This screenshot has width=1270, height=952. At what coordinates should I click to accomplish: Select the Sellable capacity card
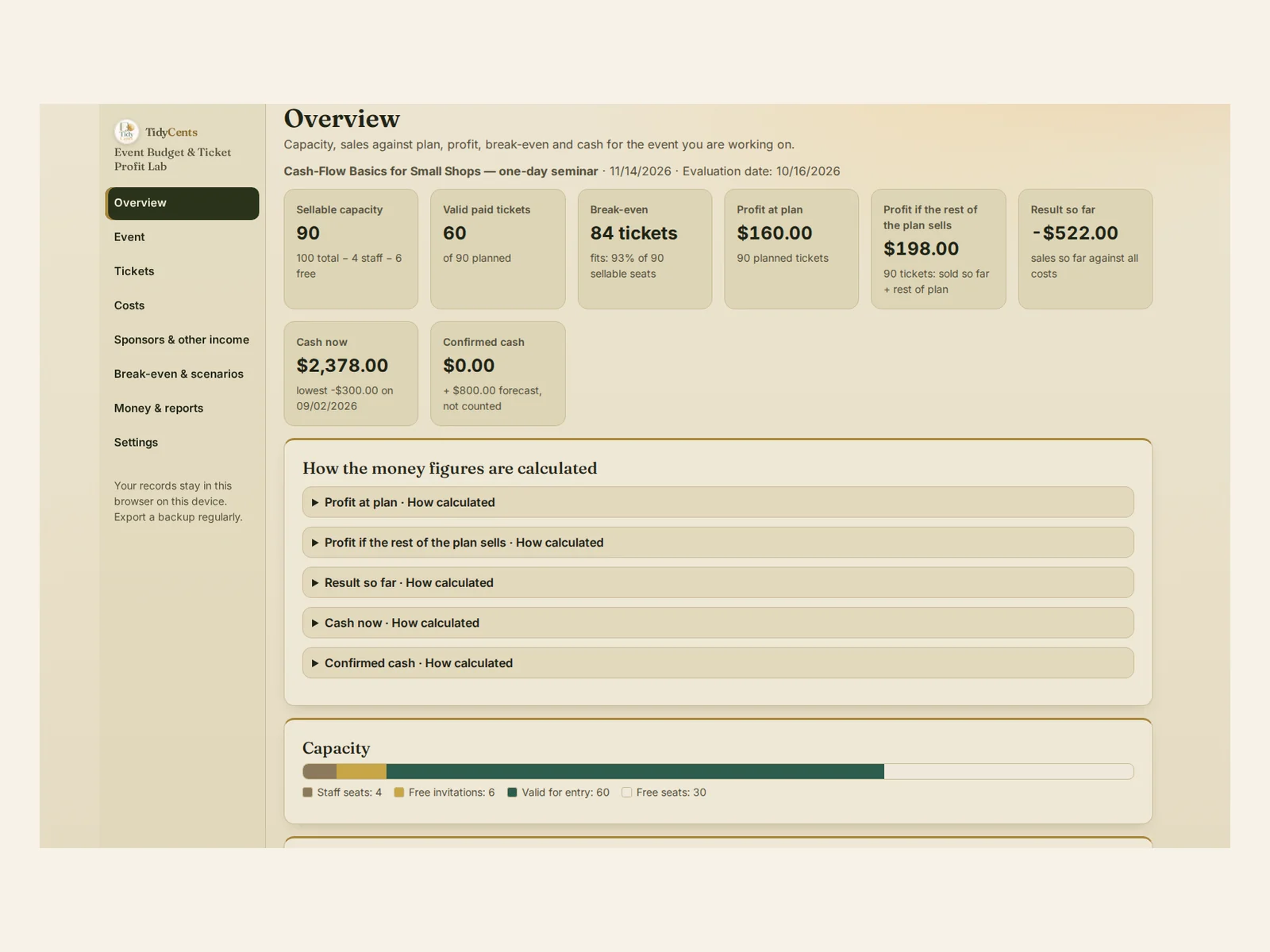pos(351,249)
